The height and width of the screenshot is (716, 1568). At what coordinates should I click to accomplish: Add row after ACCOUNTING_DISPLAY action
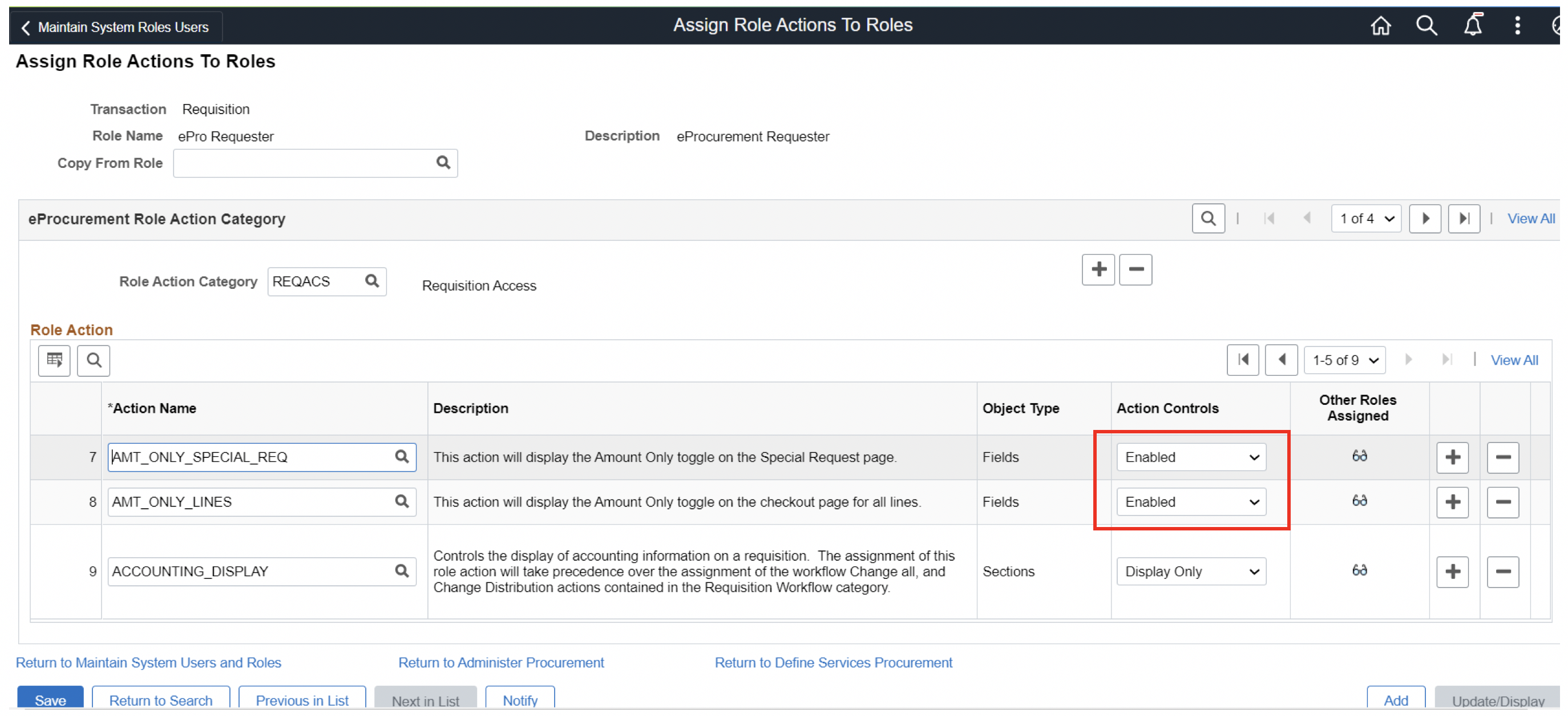[x=1452, y=572]
